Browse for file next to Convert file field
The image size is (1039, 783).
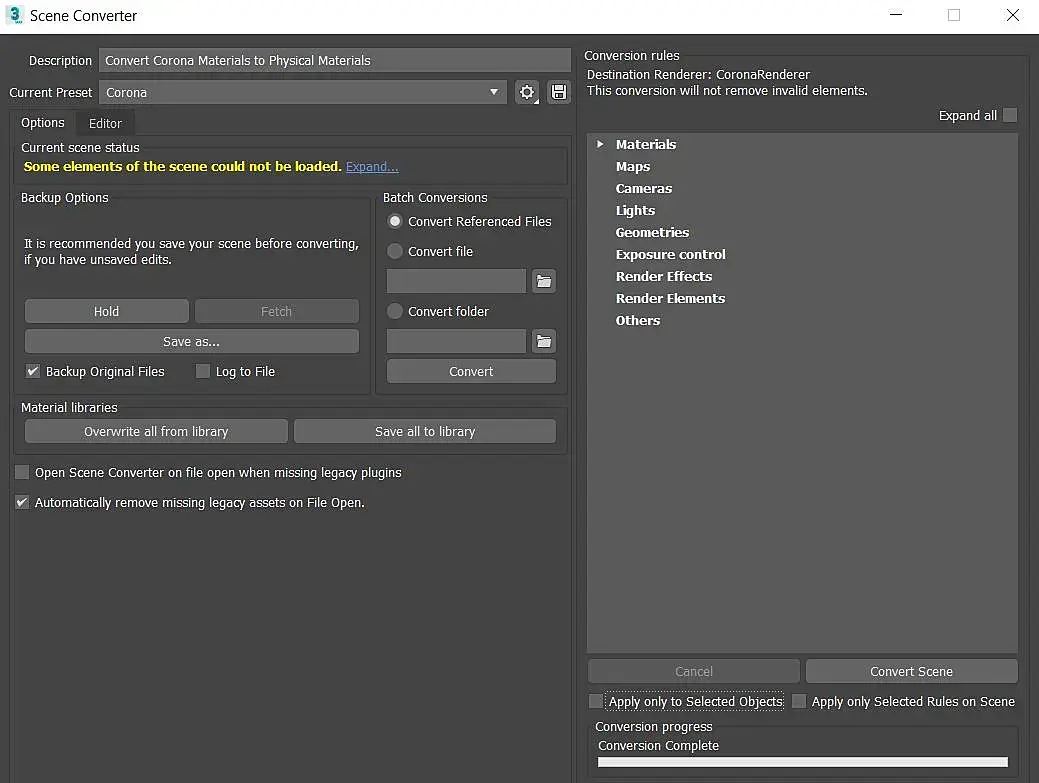pos(543,282)
